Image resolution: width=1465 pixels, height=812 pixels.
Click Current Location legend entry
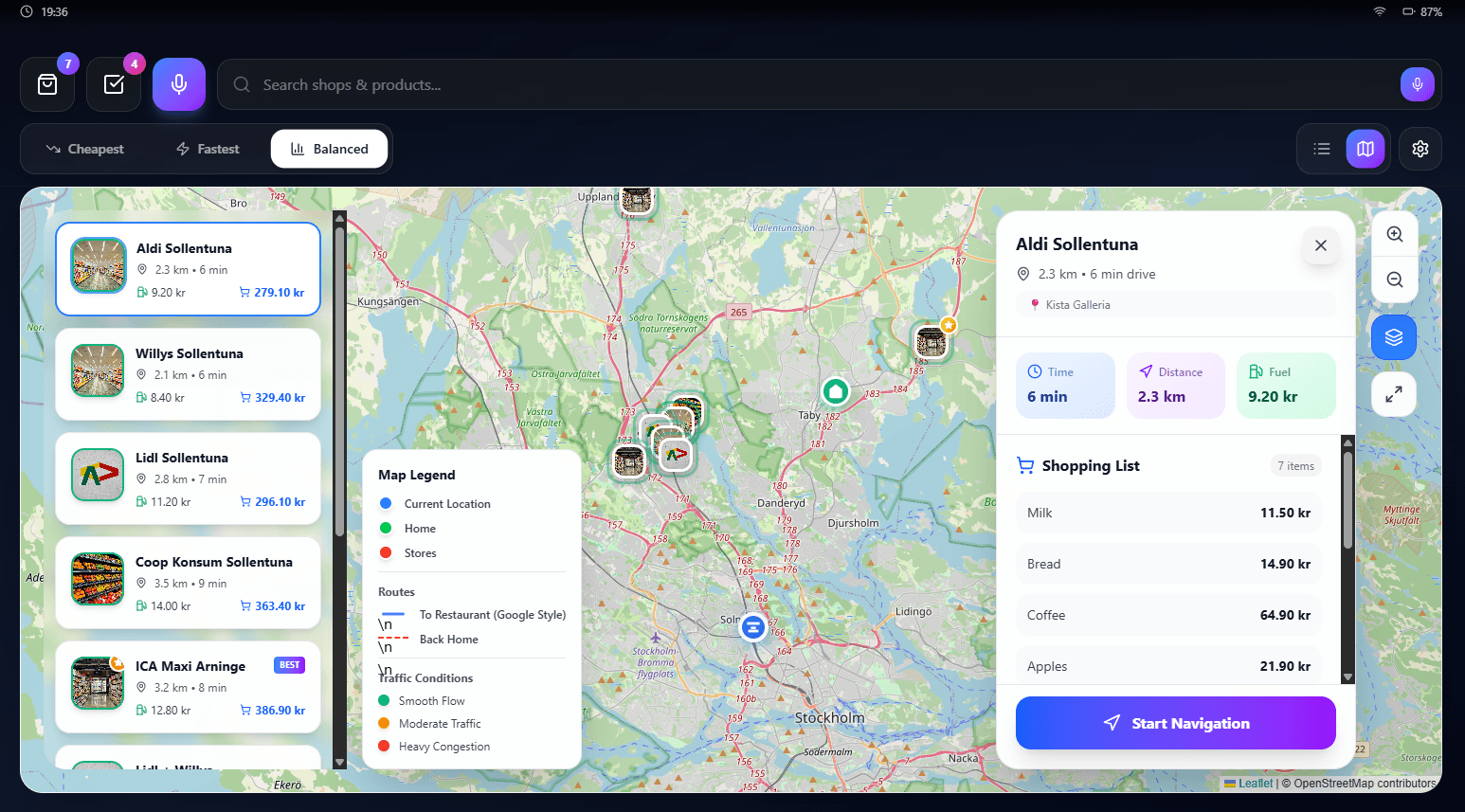[436, 504]
